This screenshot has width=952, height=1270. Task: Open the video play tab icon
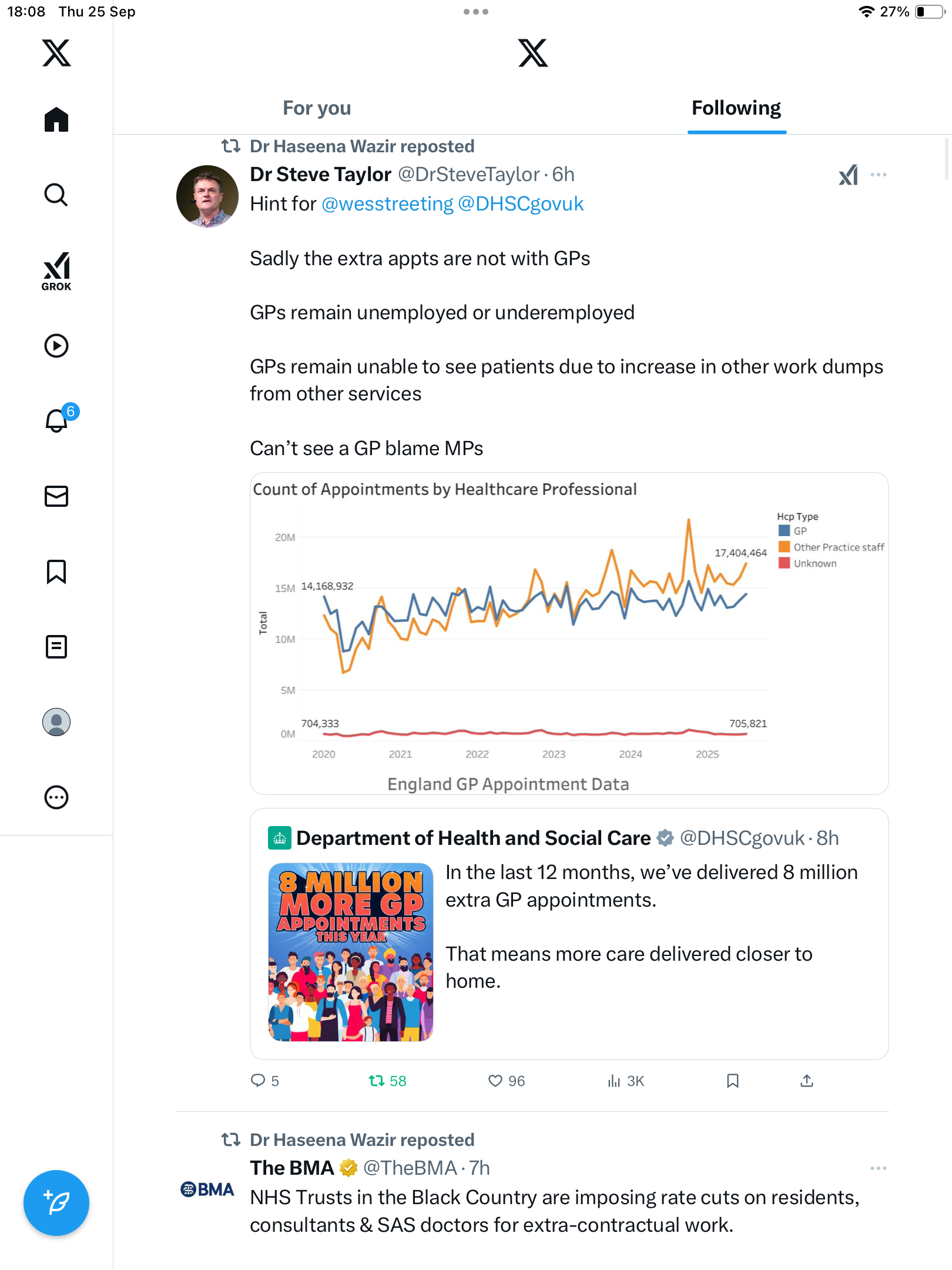point(56,346)
